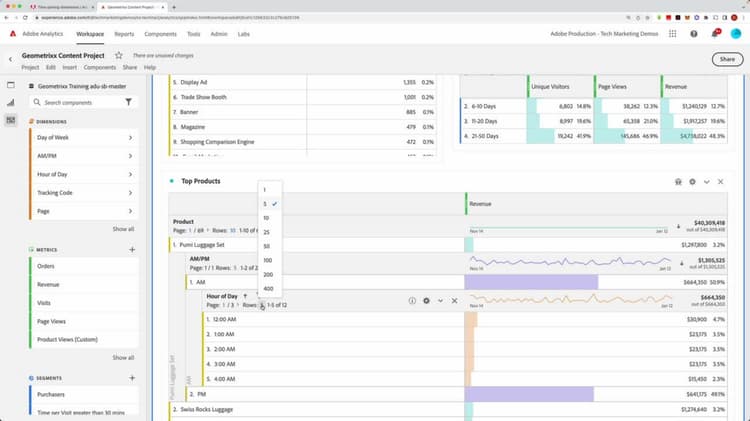Open the Reports top navigation item

[x=124, y=34]
